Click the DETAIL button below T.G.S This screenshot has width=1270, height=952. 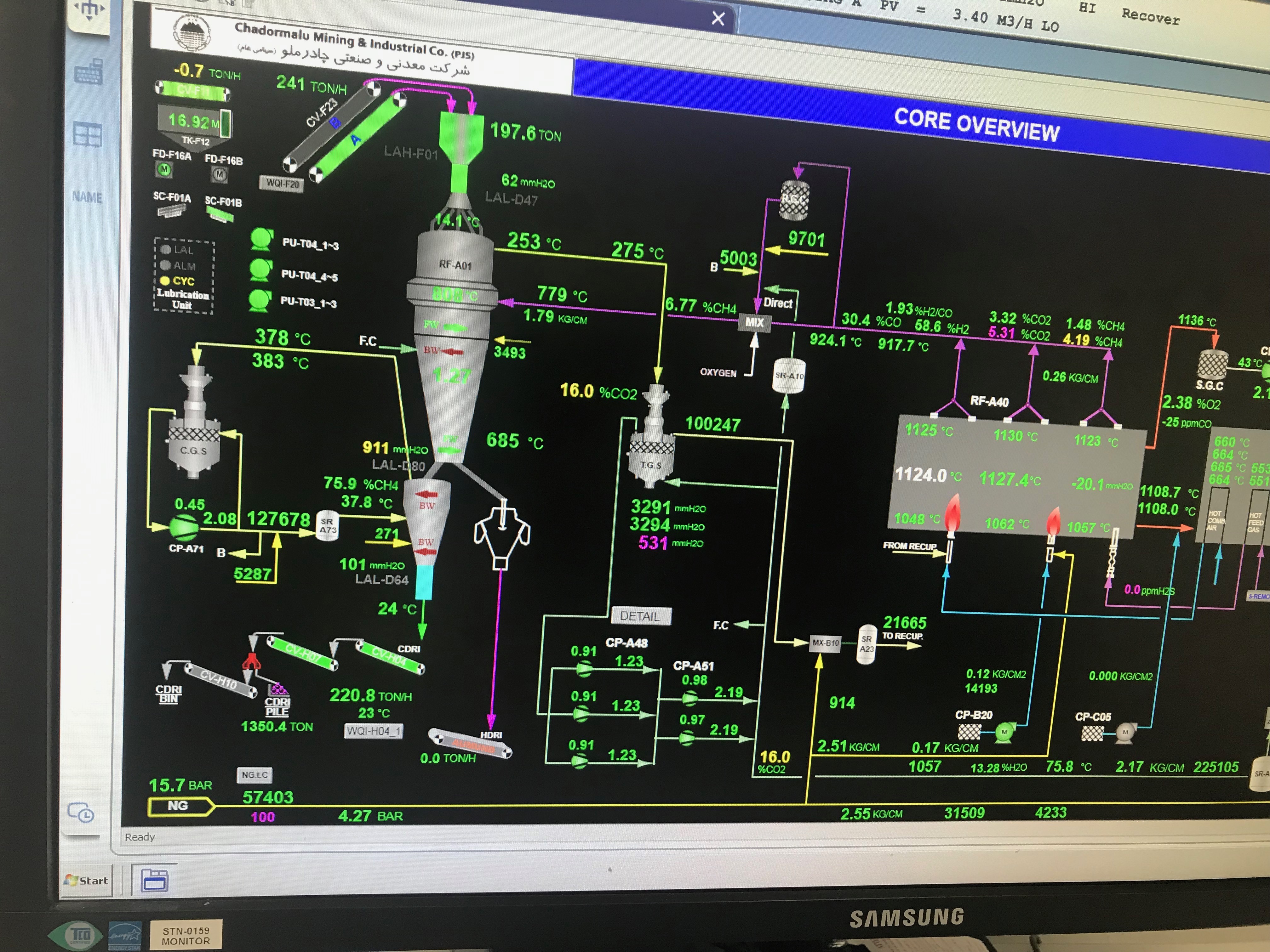640,616
